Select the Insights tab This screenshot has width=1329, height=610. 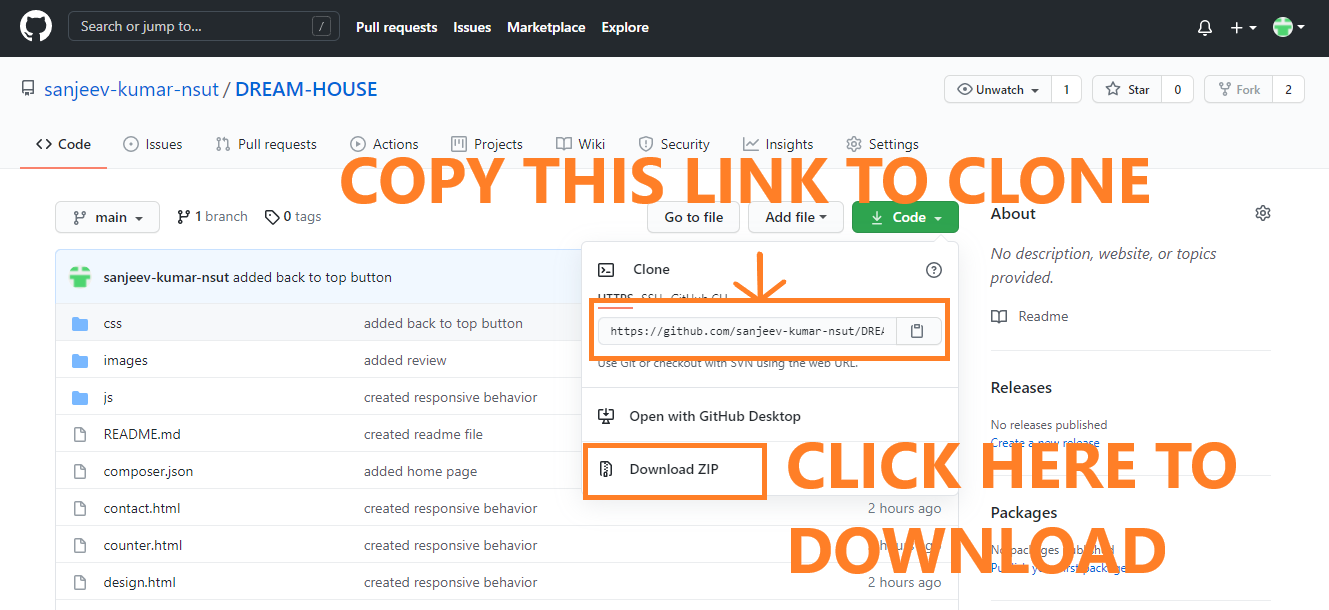(x=778, y=144)
